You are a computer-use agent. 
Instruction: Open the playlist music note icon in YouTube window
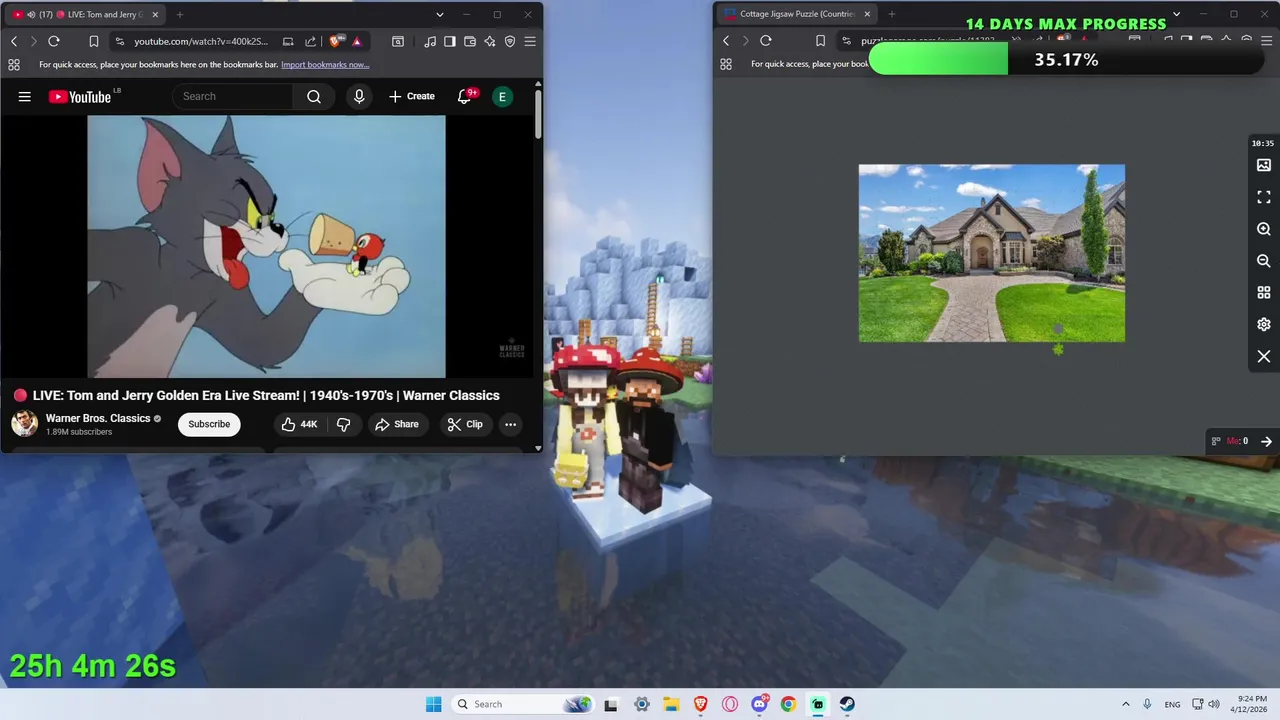[x=430, y=41]
